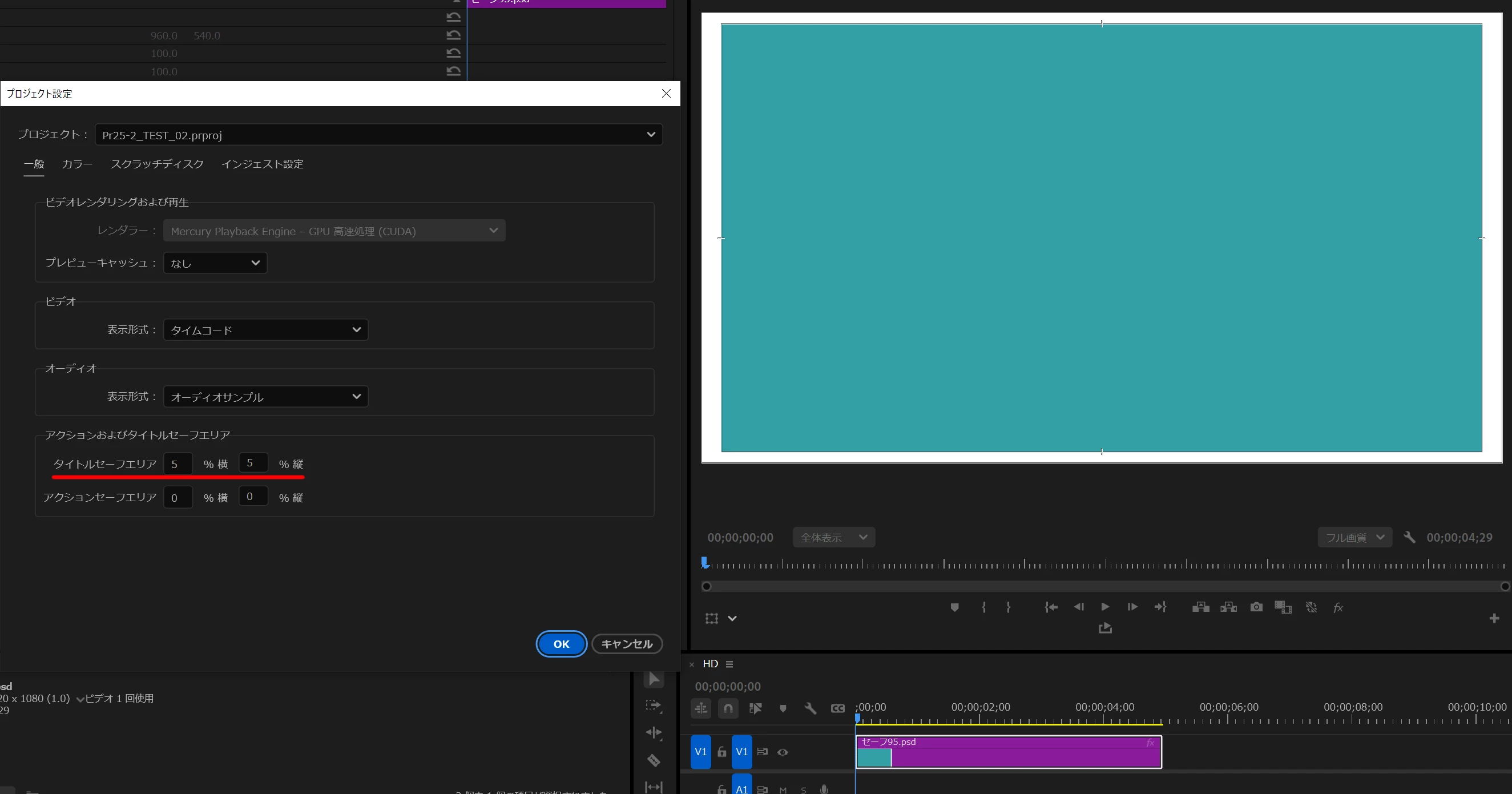Click the Lift button icon
The width and height of the screenshot is (1512, 794).
point(1200,607)
